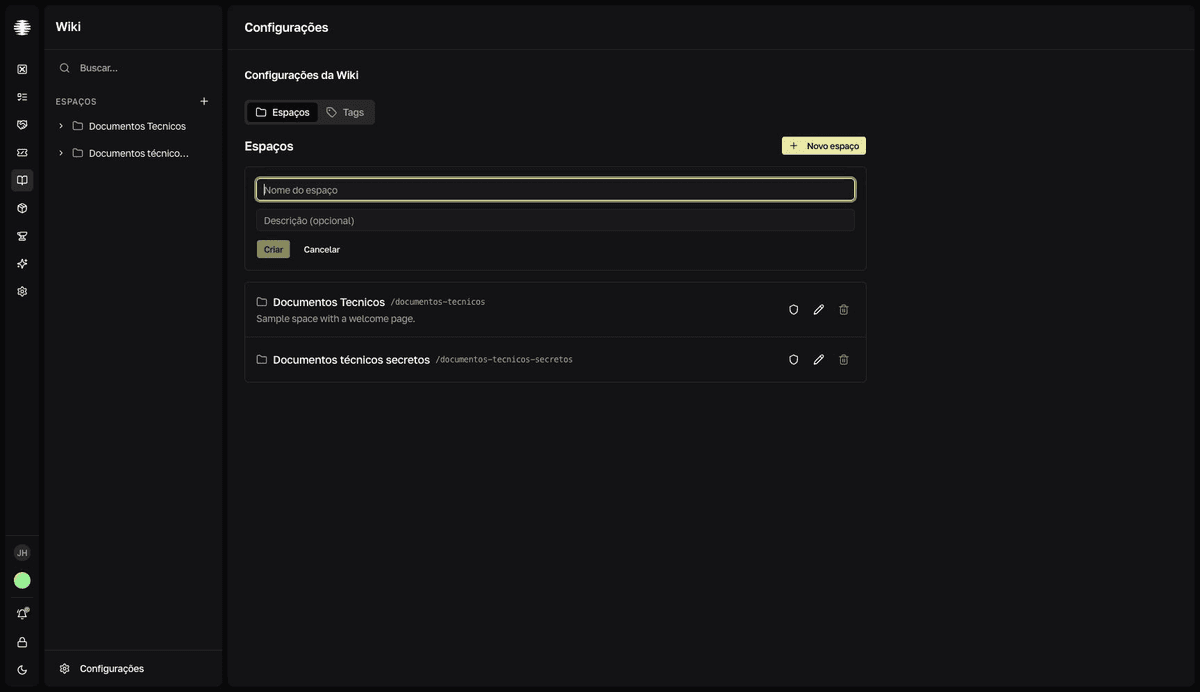Edit Documentos Tecnicos with pencil icon
This screenshot has width=1200, height=692.
pos(819,310)
